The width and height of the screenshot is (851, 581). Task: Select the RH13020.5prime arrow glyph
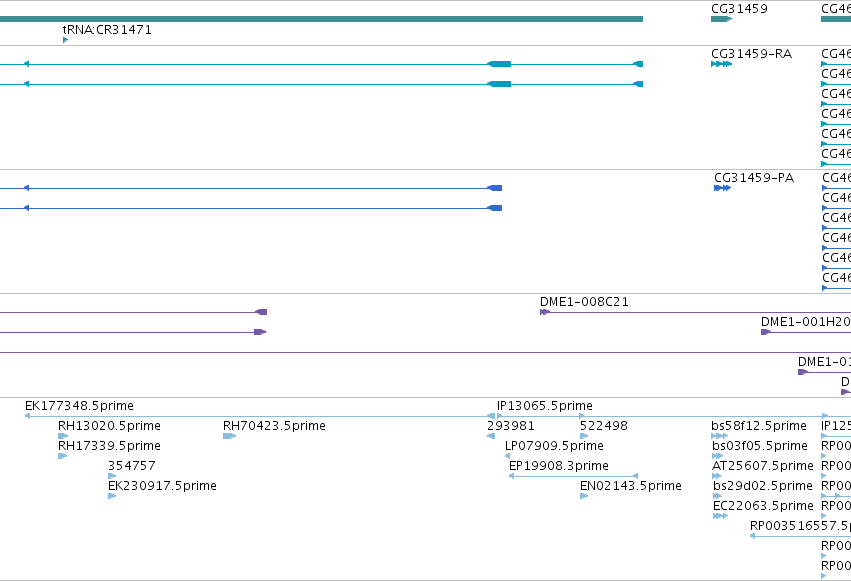(x=63, y=436)
